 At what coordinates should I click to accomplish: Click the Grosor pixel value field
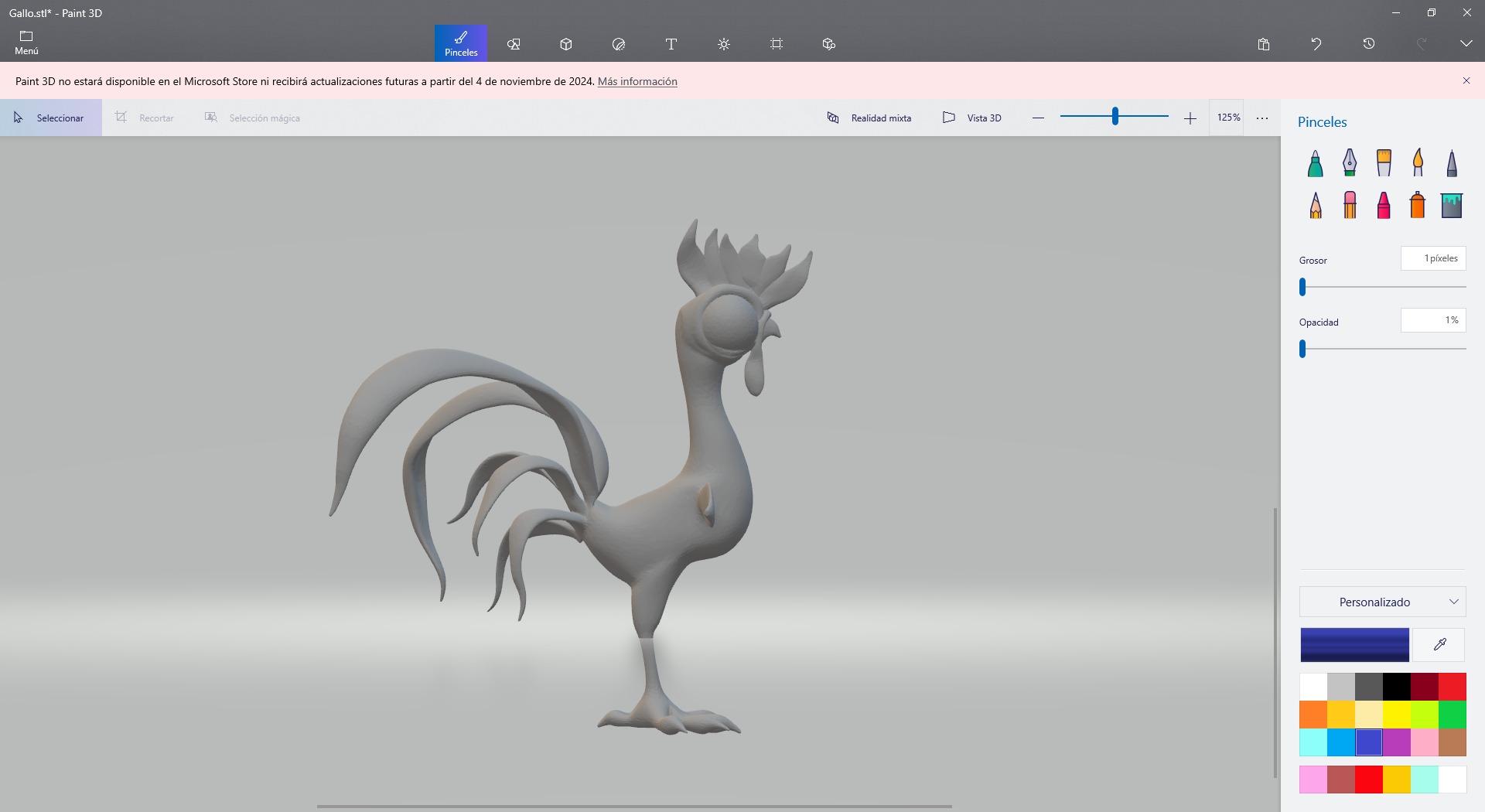(1433, 258)
